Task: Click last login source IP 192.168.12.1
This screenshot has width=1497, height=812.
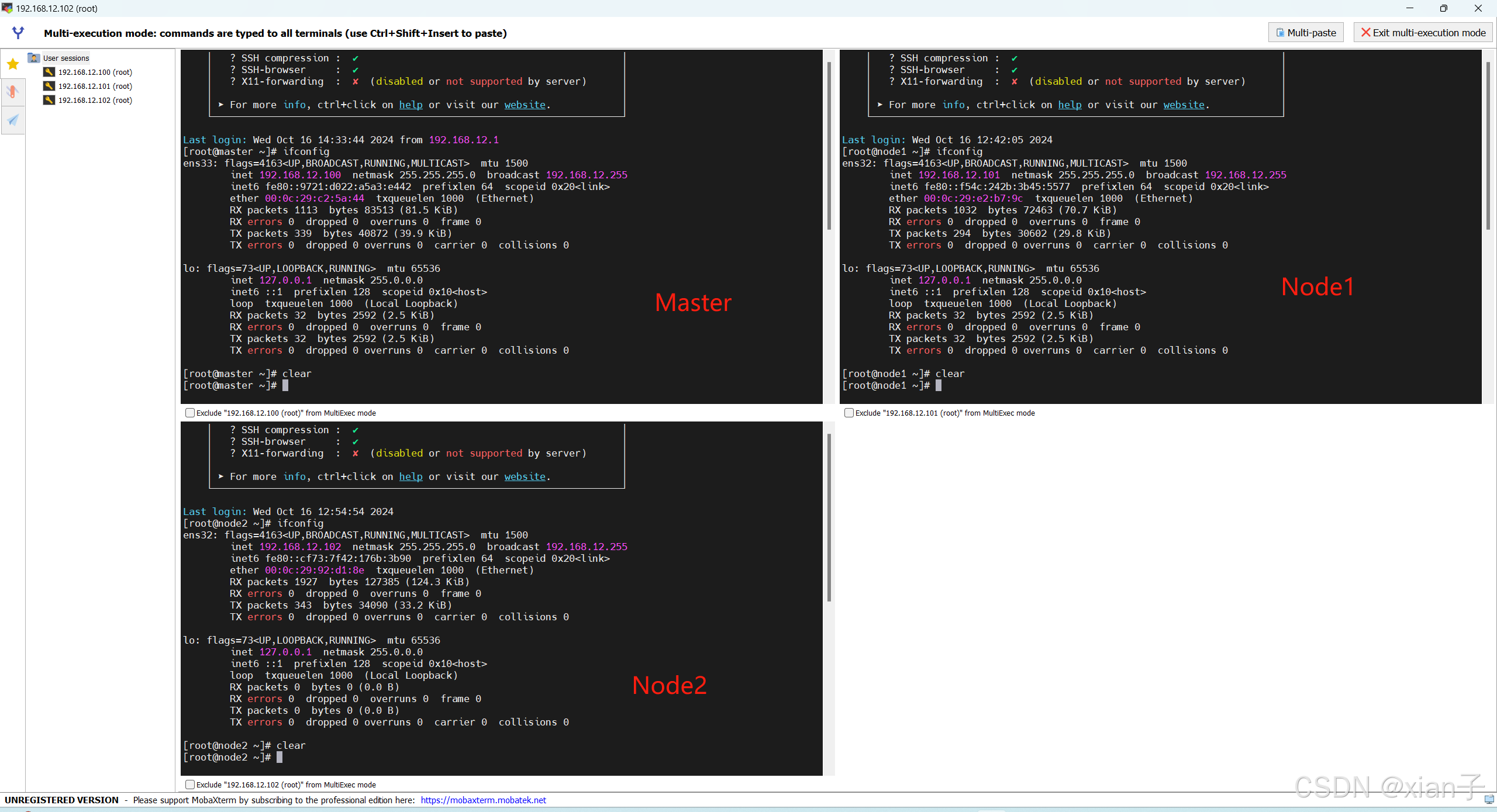Action: [x=464, y=140]
